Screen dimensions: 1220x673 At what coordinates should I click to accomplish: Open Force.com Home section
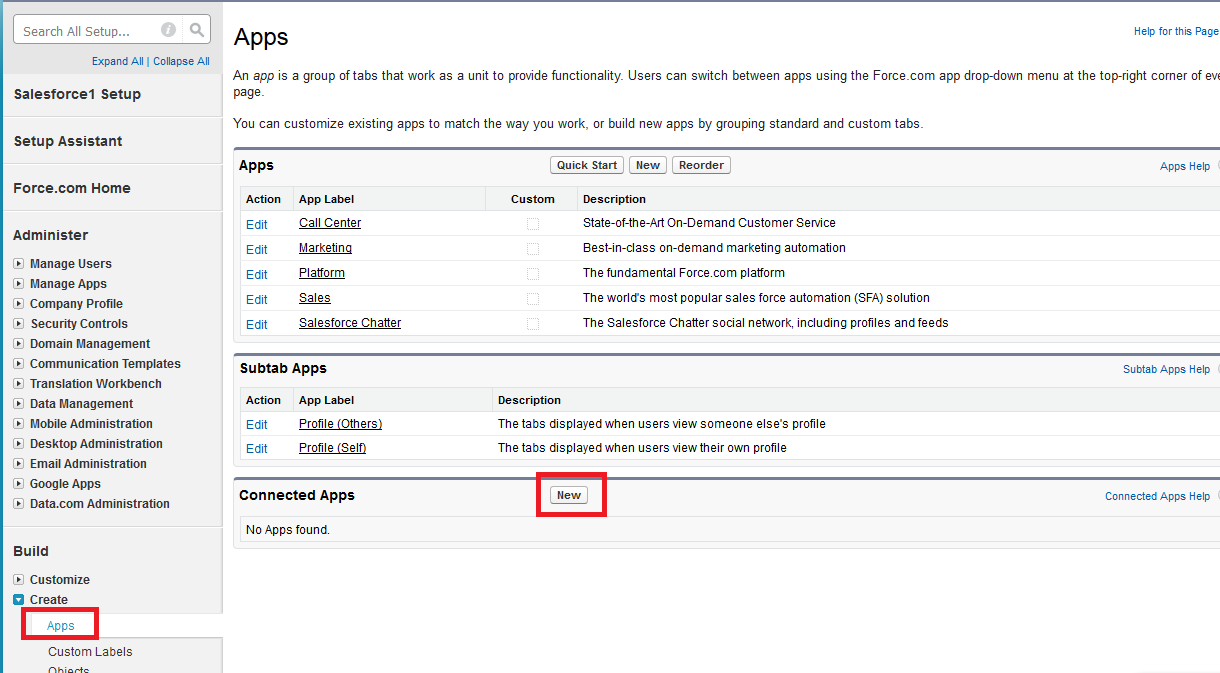click(x=72, y=188)
